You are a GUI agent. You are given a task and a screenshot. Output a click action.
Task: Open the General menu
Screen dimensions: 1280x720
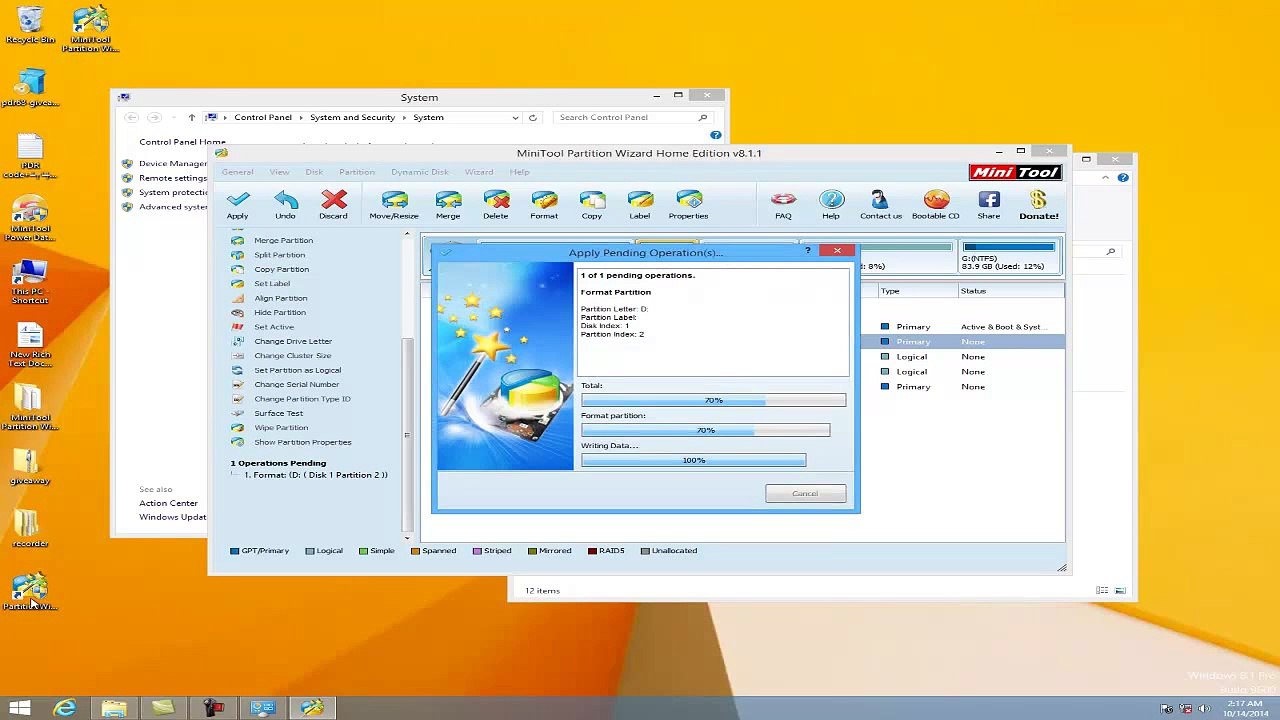(237, 172)
